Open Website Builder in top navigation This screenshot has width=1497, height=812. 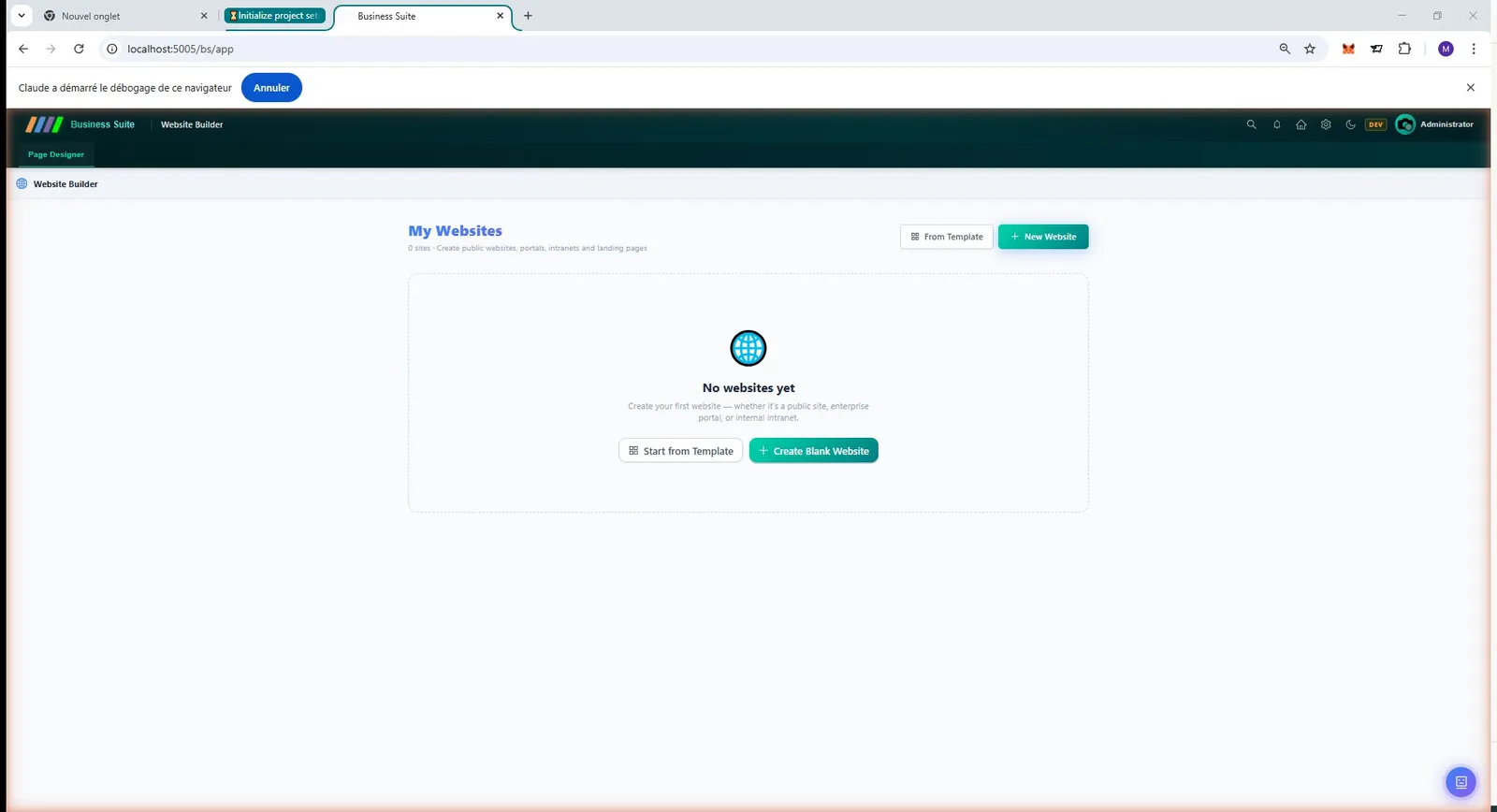[192, 124]
